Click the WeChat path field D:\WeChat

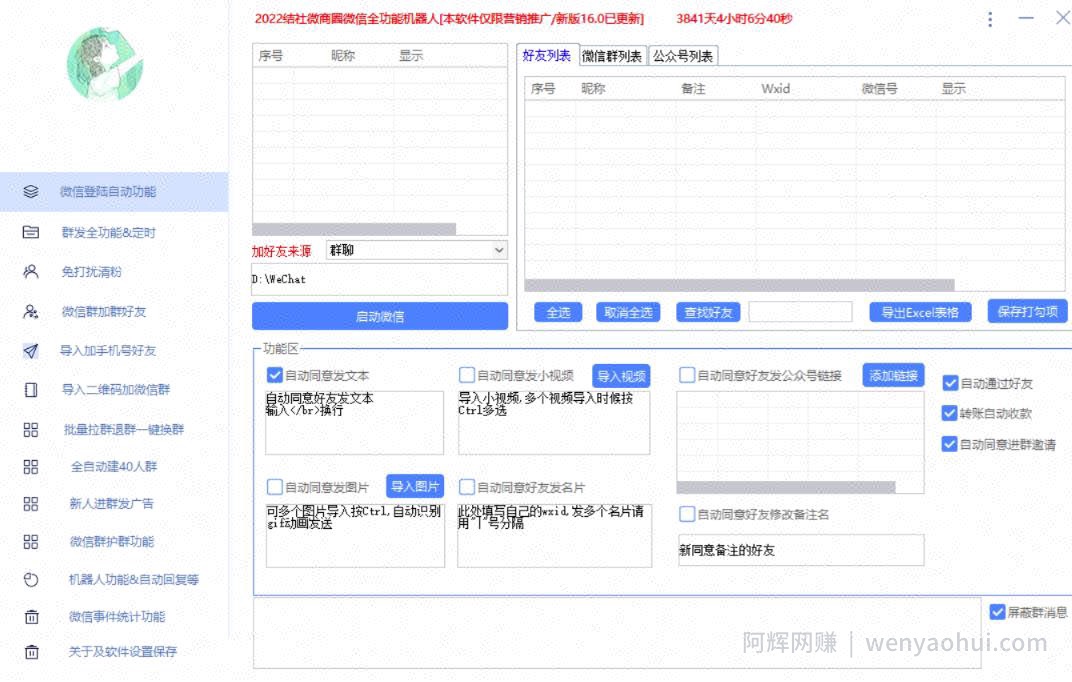point(379,279)
